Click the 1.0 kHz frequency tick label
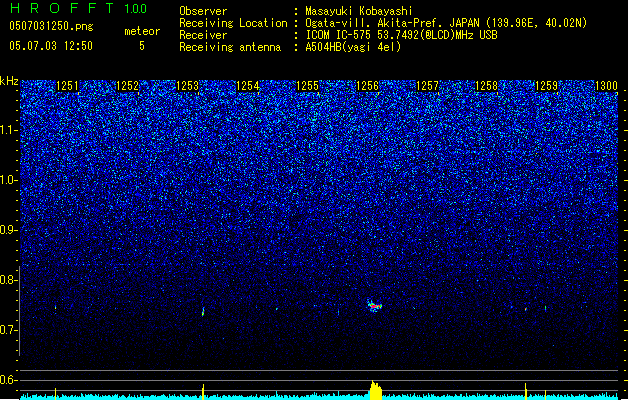 click(x=9, y=180)
